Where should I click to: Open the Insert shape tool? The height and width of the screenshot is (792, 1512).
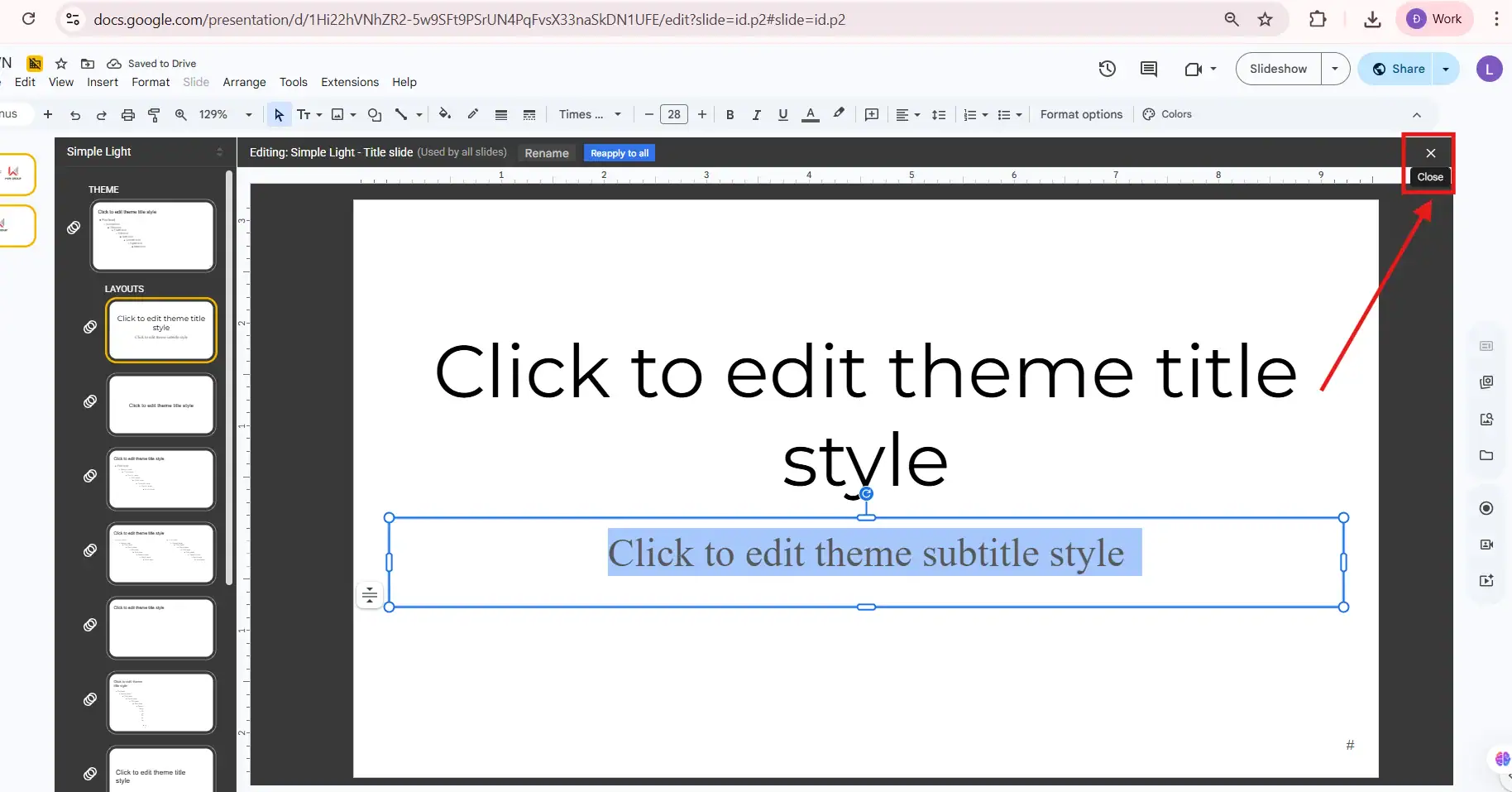[x=375, y=115]
